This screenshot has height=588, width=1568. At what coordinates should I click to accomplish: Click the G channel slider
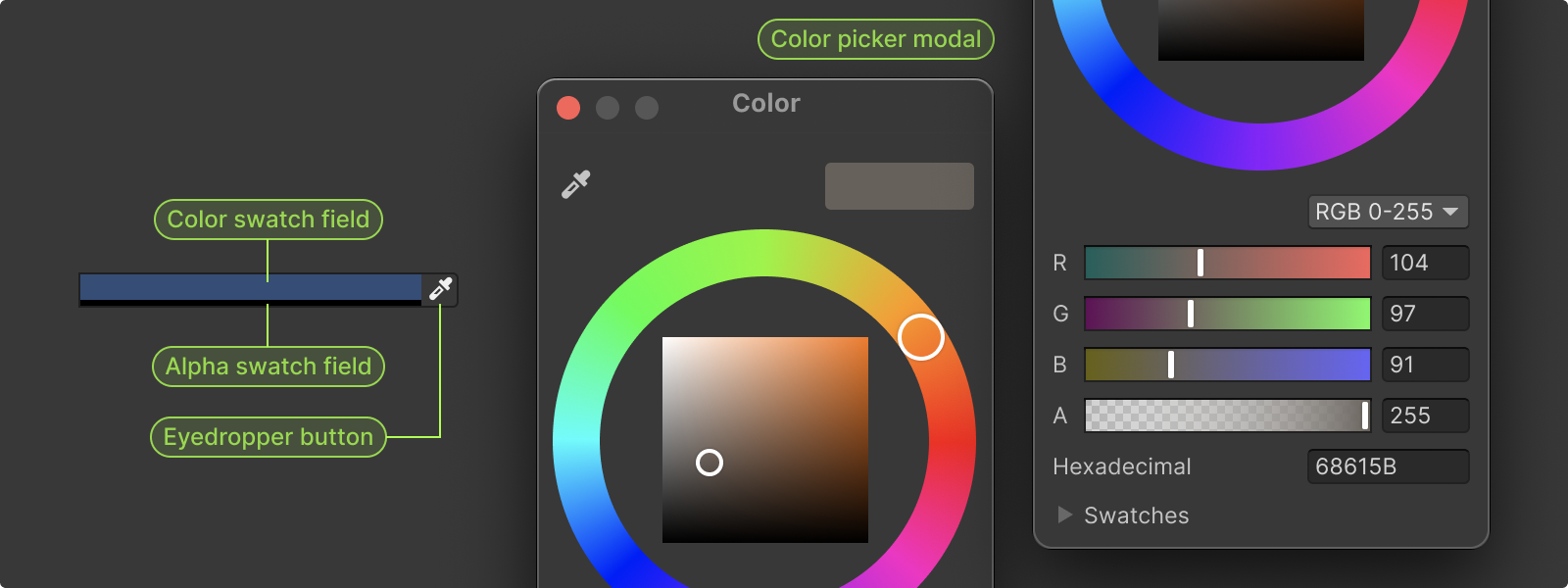coord(1227,314)
